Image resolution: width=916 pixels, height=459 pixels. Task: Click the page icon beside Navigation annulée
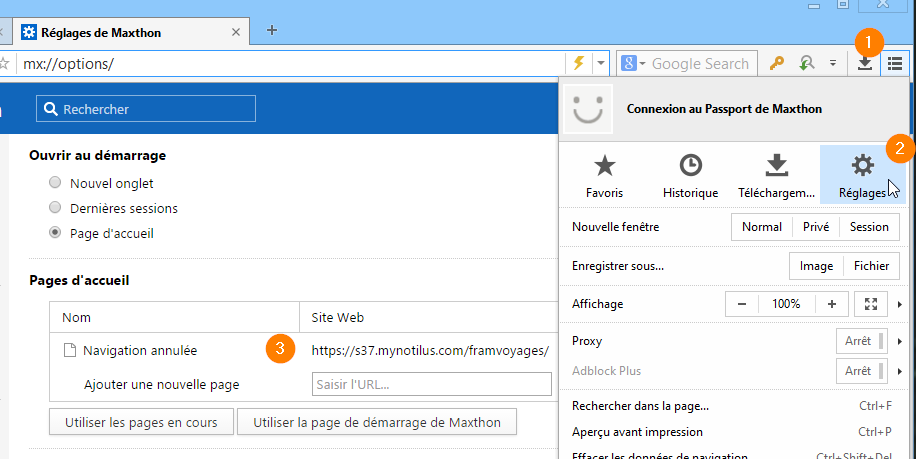pyautogui.click(x=70, y=350)
